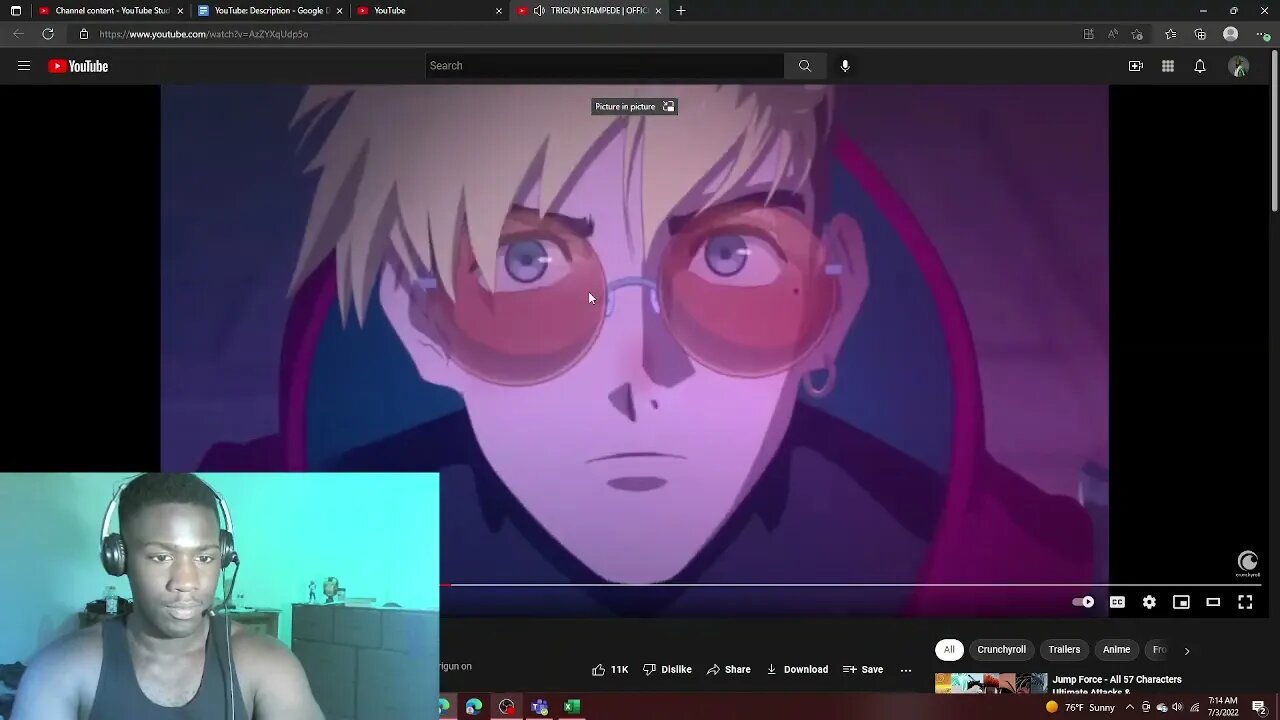Viewport: 1280px width, 720px height.
Task: Select the Crunchyroll filter chip
Action: coord(1001,650)
